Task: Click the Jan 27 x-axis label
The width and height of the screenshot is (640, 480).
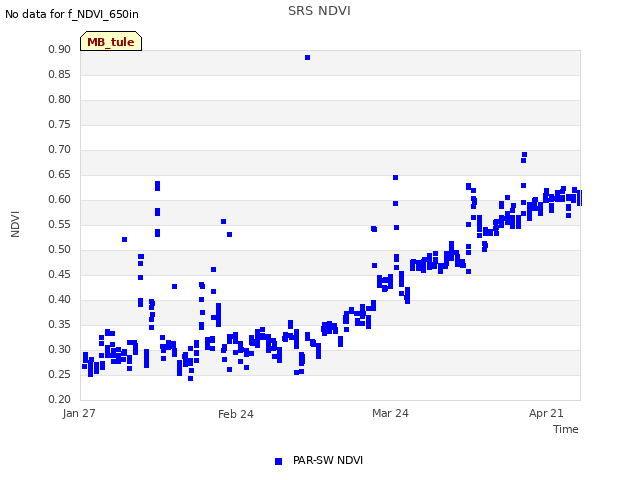Action: 79,413
